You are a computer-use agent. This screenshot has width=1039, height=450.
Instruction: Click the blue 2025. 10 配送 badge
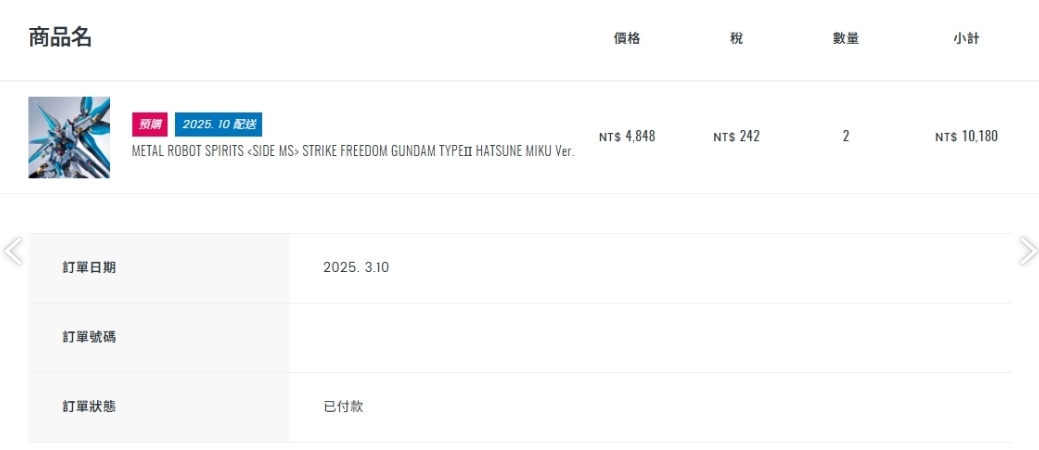point(218,124)
